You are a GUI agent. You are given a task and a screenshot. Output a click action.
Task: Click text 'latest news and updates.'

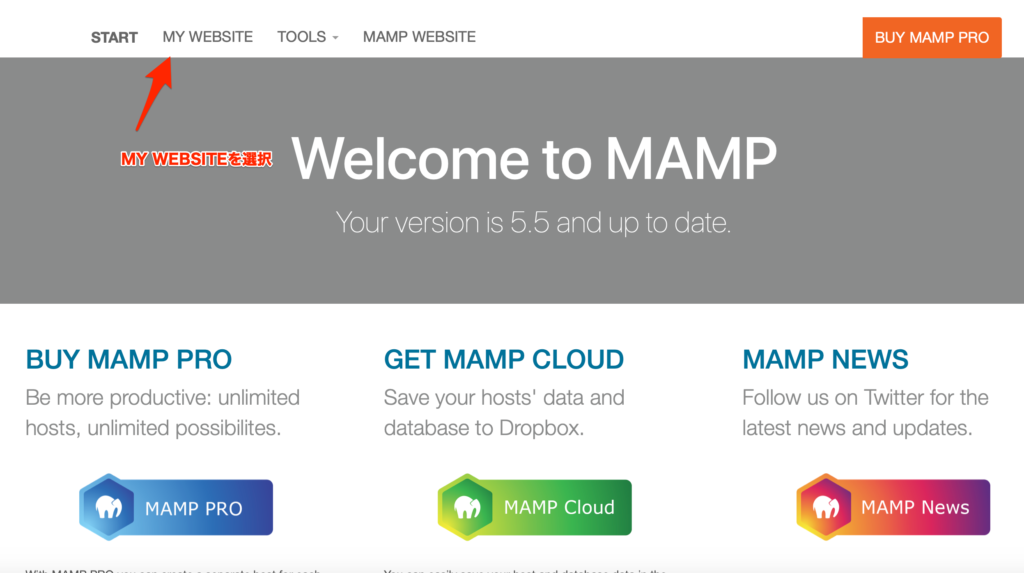coord(857,428)
